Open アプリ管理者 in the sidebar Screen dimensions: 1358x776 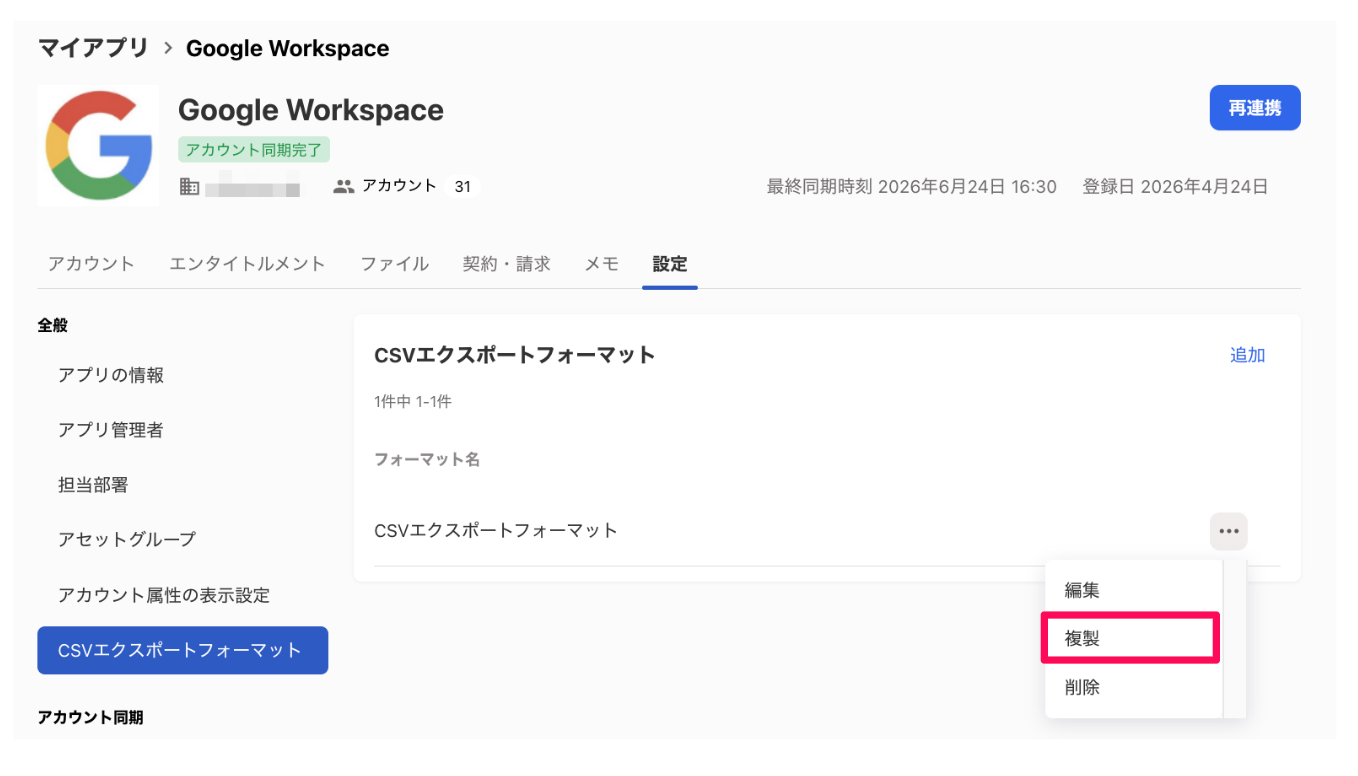pos(111,430)
